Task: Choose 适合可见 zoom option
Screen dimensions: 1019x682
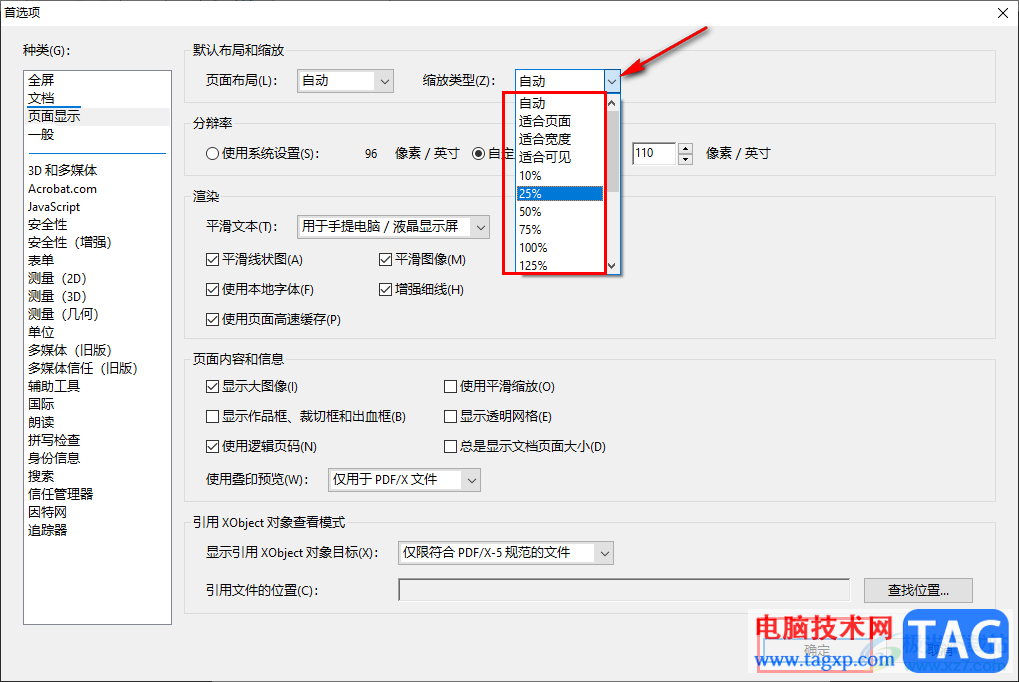Action: (x=560, y=157)
